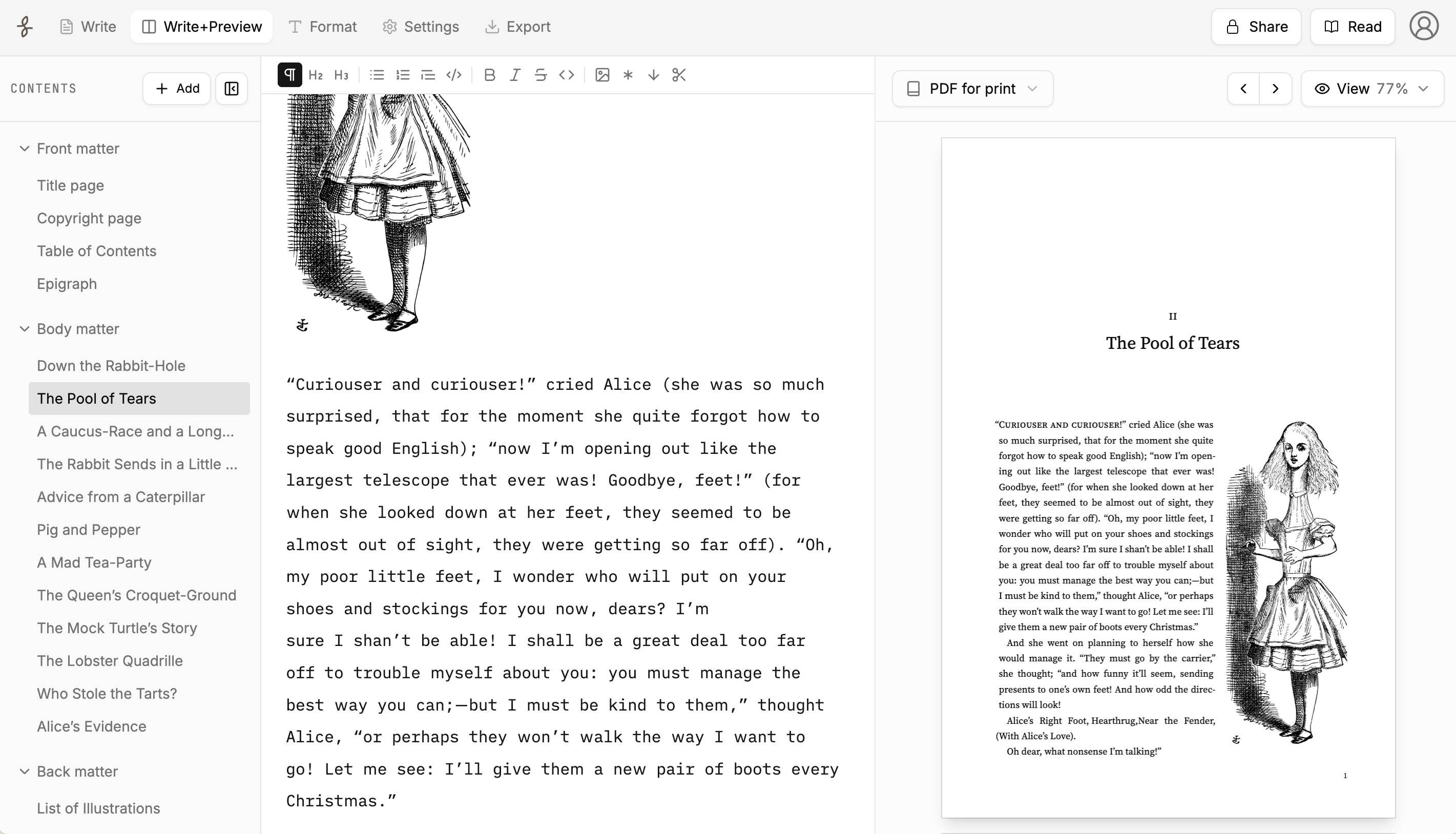Open The Rabbit Sends in a Little chapter
This screenshot has height=834, width=1456.
point(139,464)
